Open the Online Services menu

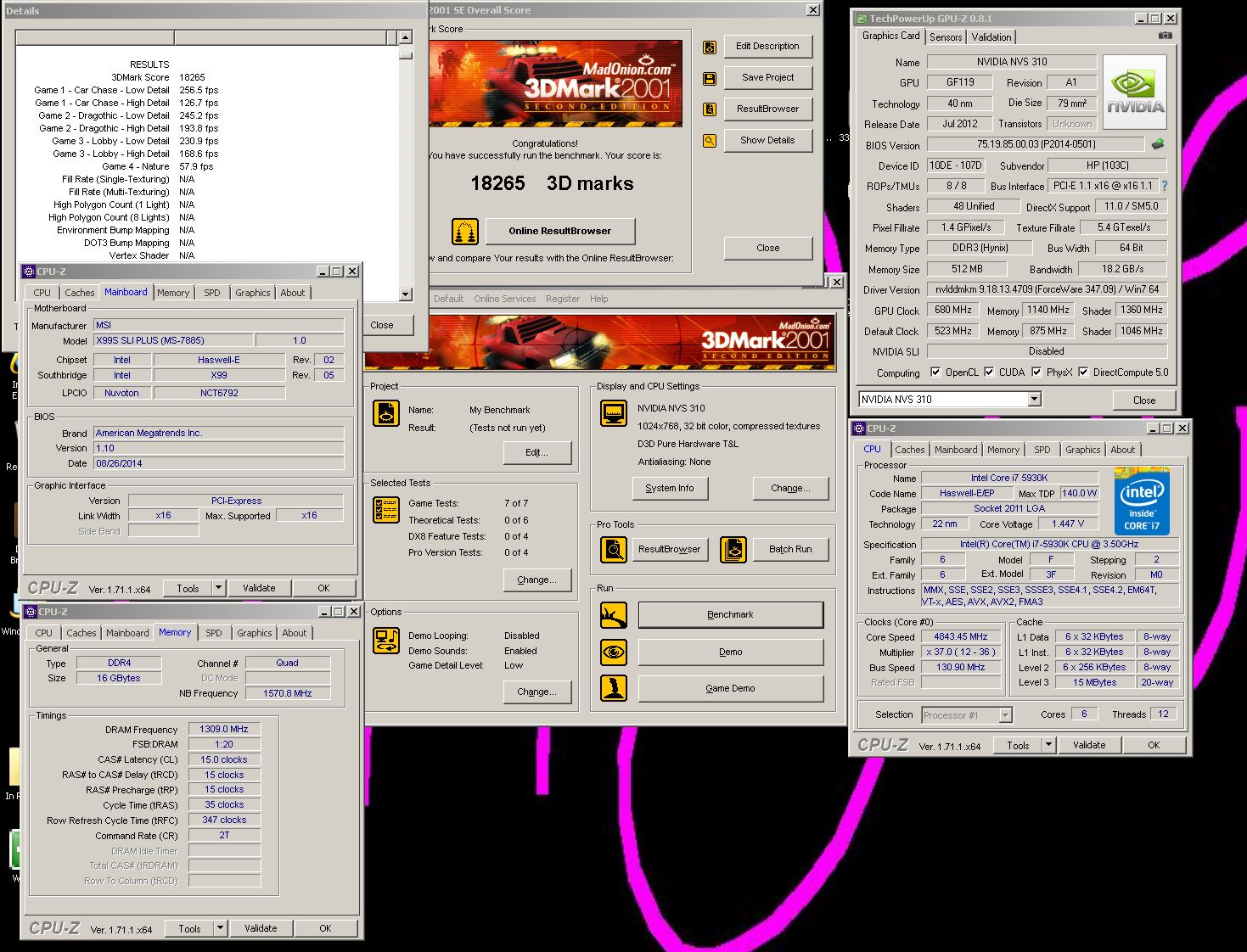pyautogui.click(x=505, y=299)
